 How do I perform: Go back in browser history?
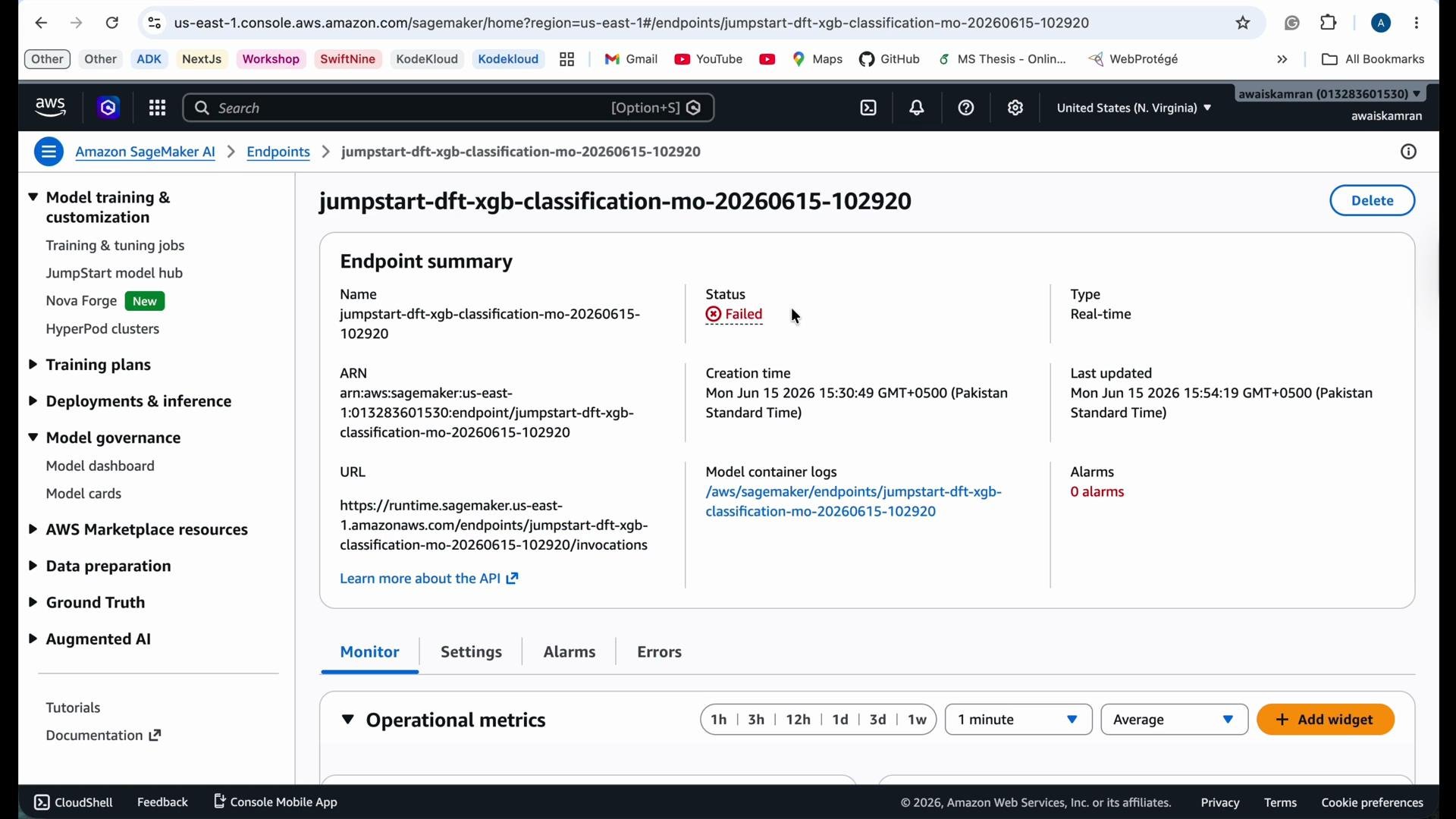point(41,23)
